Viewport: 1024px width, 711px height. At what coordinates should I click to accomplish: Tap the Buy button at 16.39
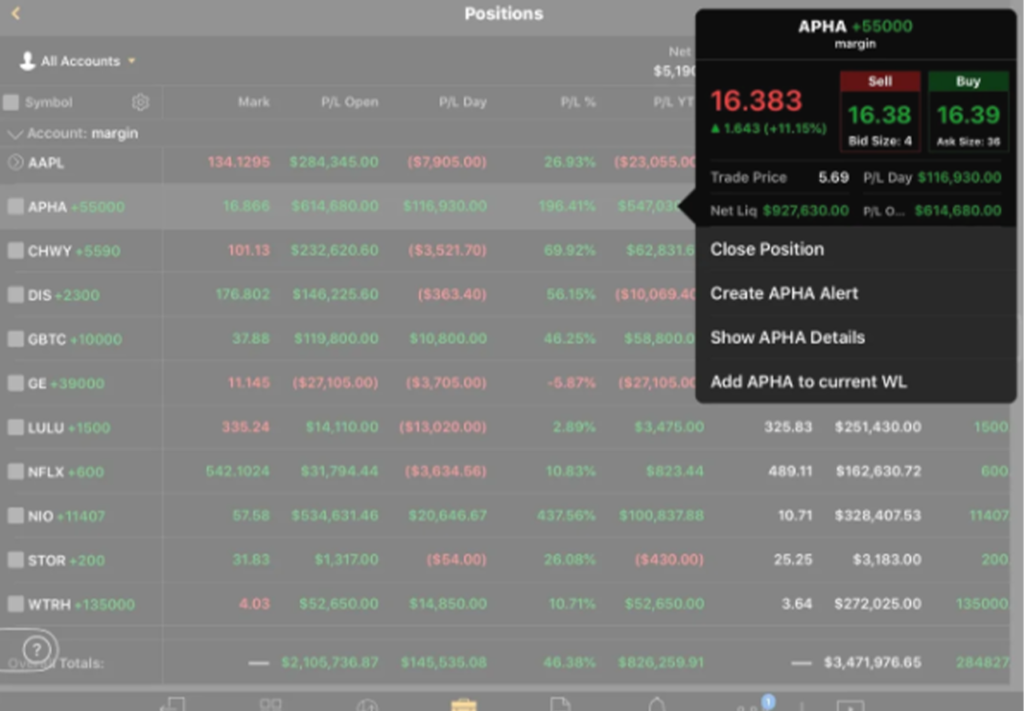click(x=968, y=111)
